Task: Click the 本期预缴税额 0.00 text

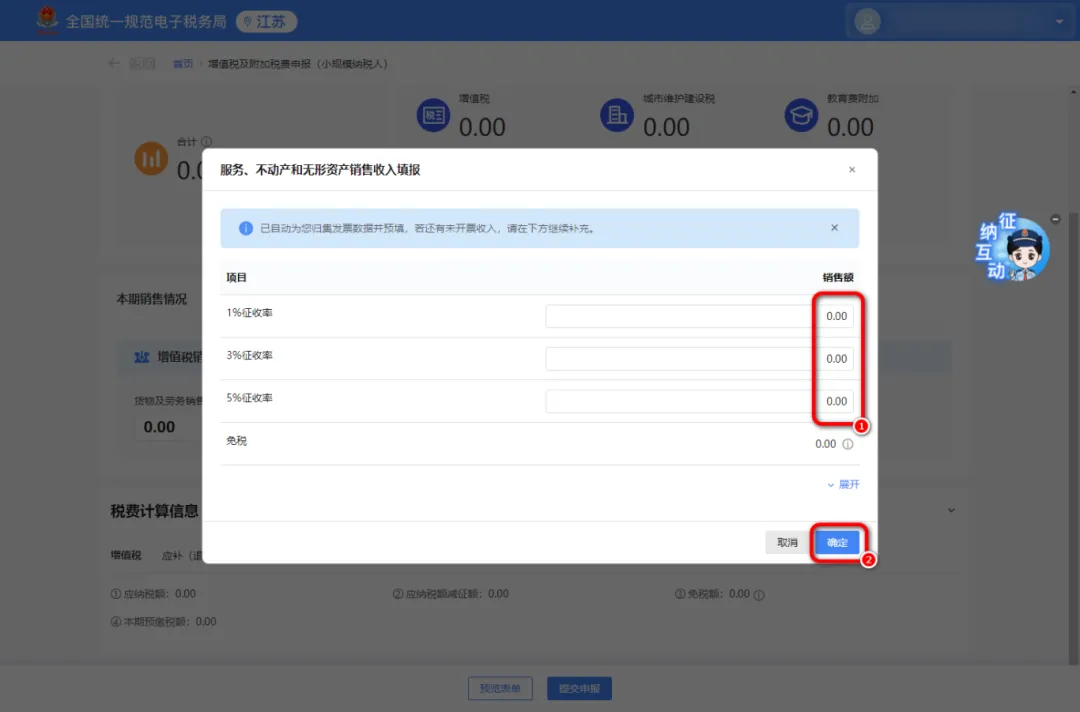Action: 163,621
